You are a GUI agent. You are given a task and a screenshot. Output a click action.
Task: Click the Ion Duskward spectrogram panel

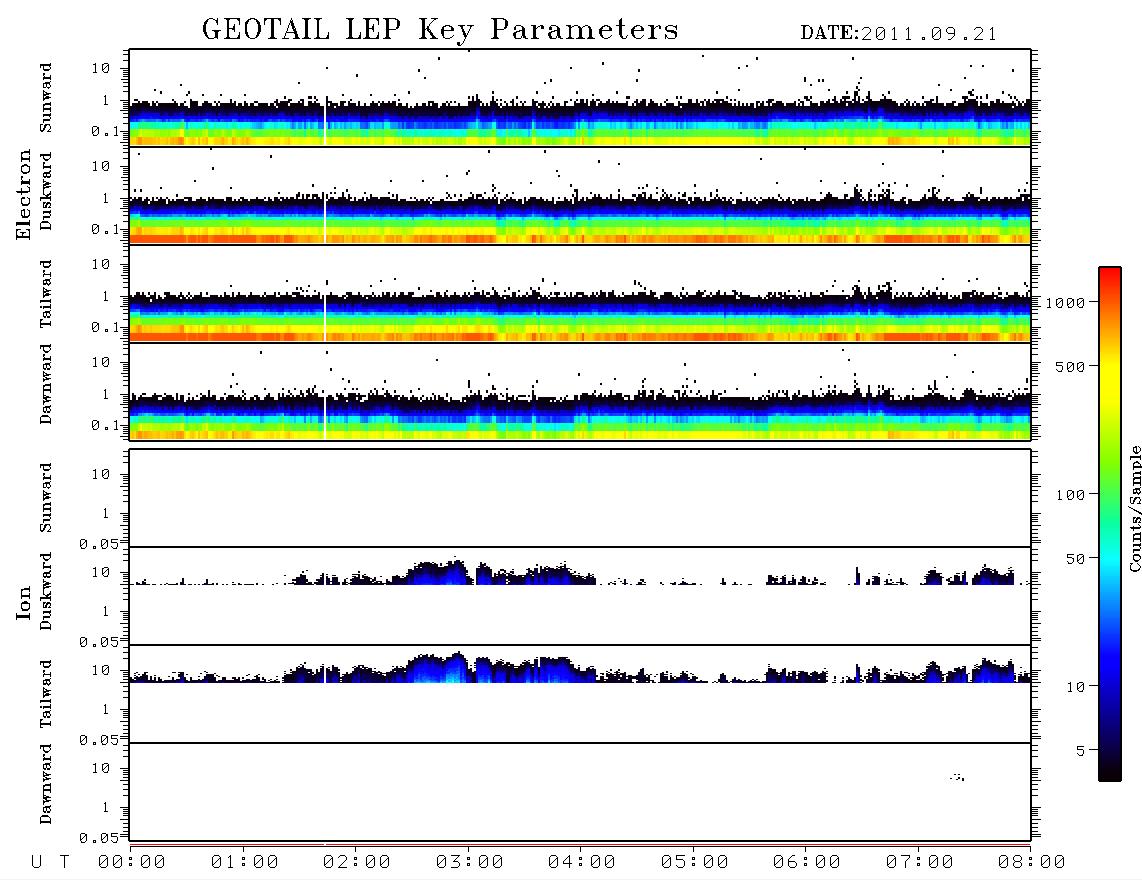(x=580, y=596)
